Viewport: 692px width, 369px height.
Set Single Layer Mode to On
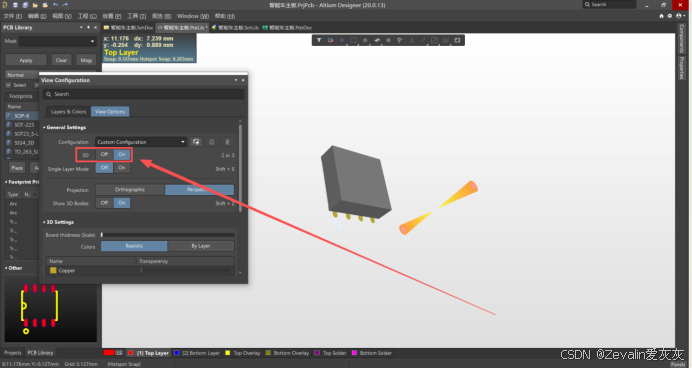[x=122, y=168]
